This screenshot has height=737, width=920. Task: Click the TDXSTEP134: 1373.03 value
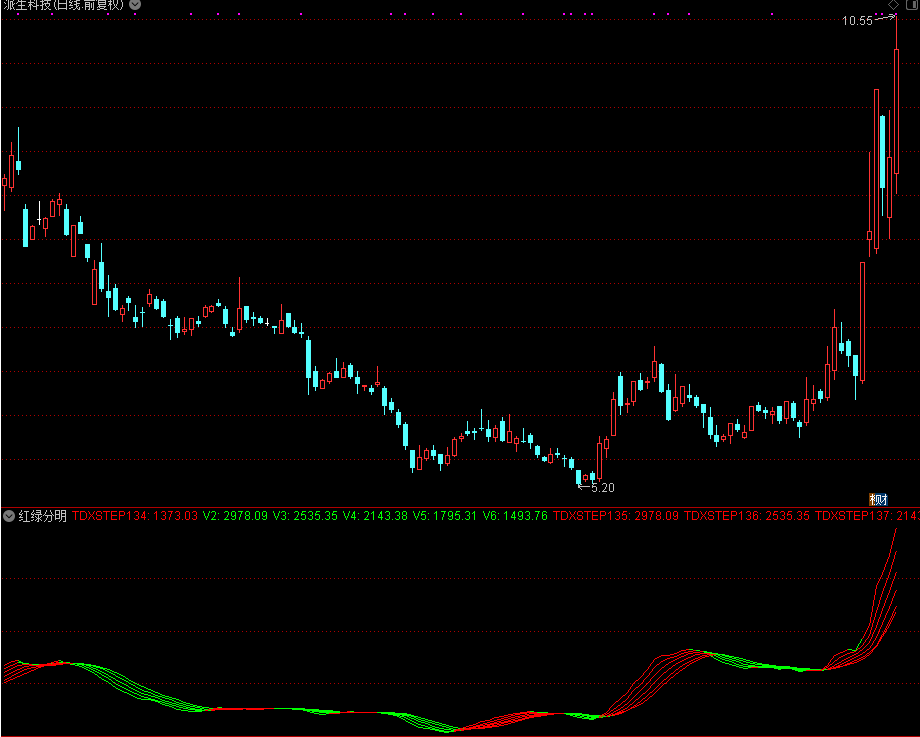pyautogui.click(x=135, y=516)
